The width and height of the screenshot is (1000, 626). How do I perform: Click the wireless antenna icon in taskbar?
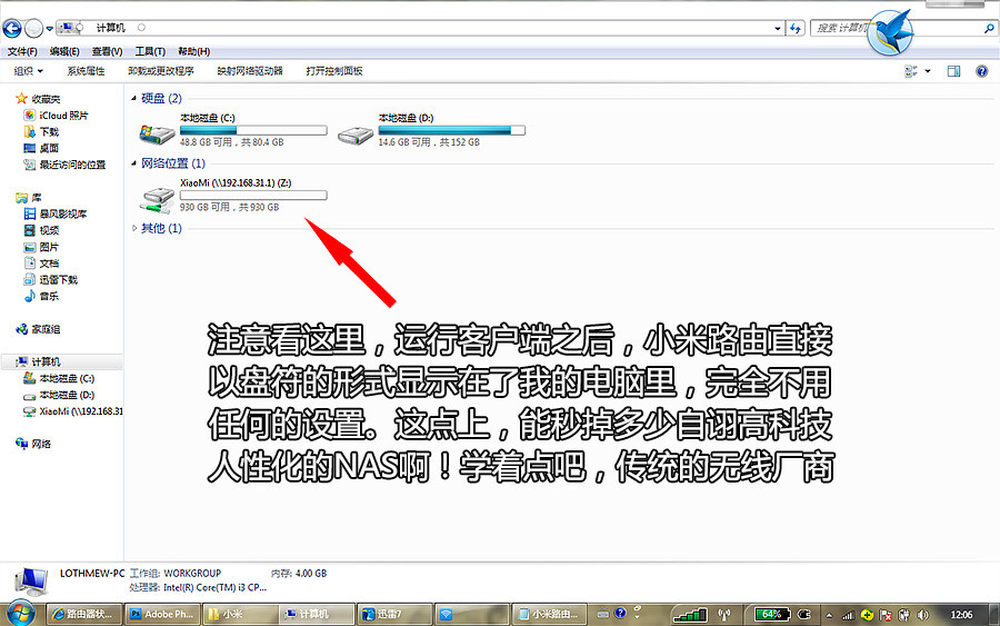(x=724, y=615)
